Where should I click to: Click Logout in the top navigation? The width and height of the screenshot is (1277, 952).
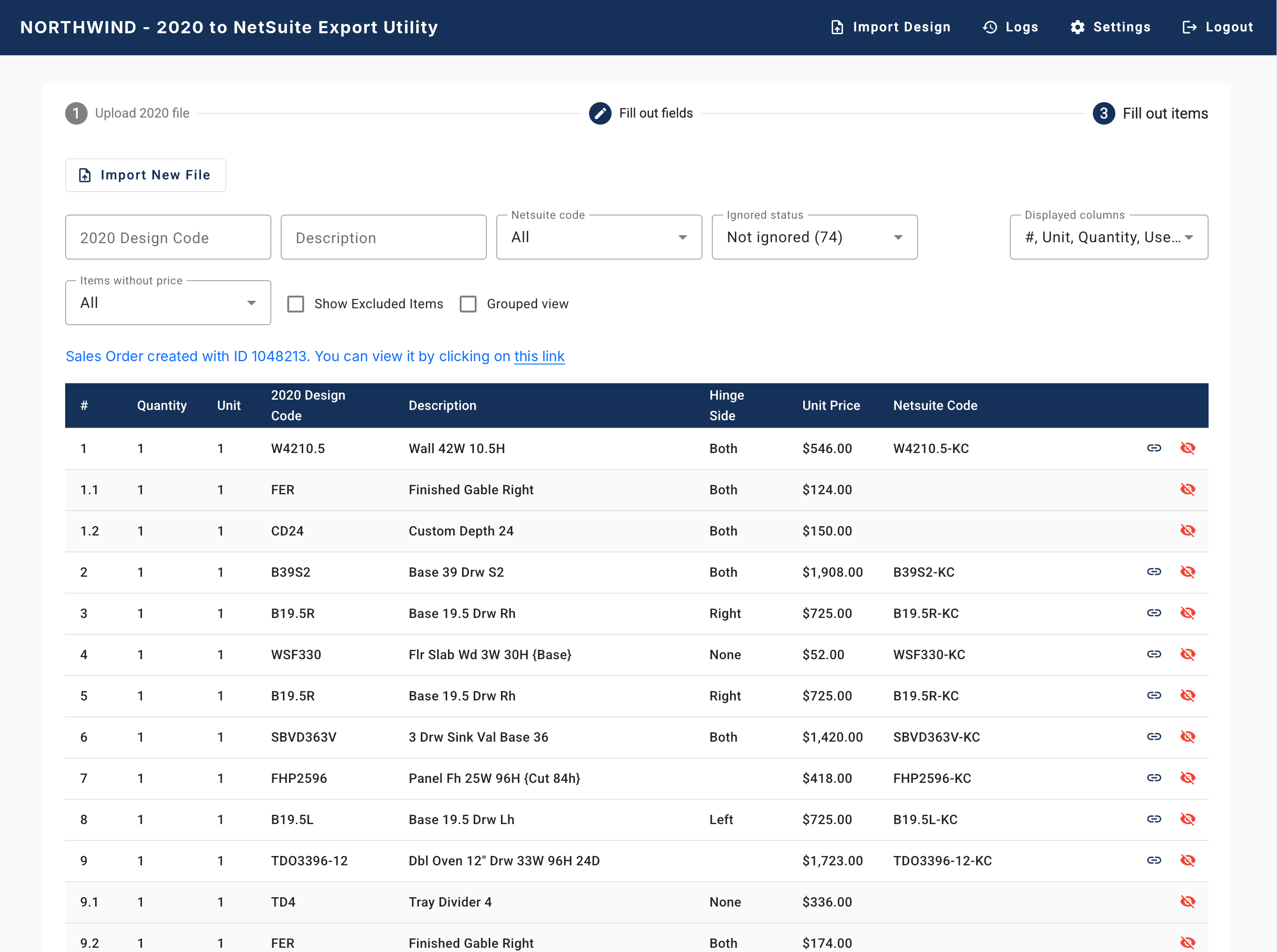coord(1217,27)
